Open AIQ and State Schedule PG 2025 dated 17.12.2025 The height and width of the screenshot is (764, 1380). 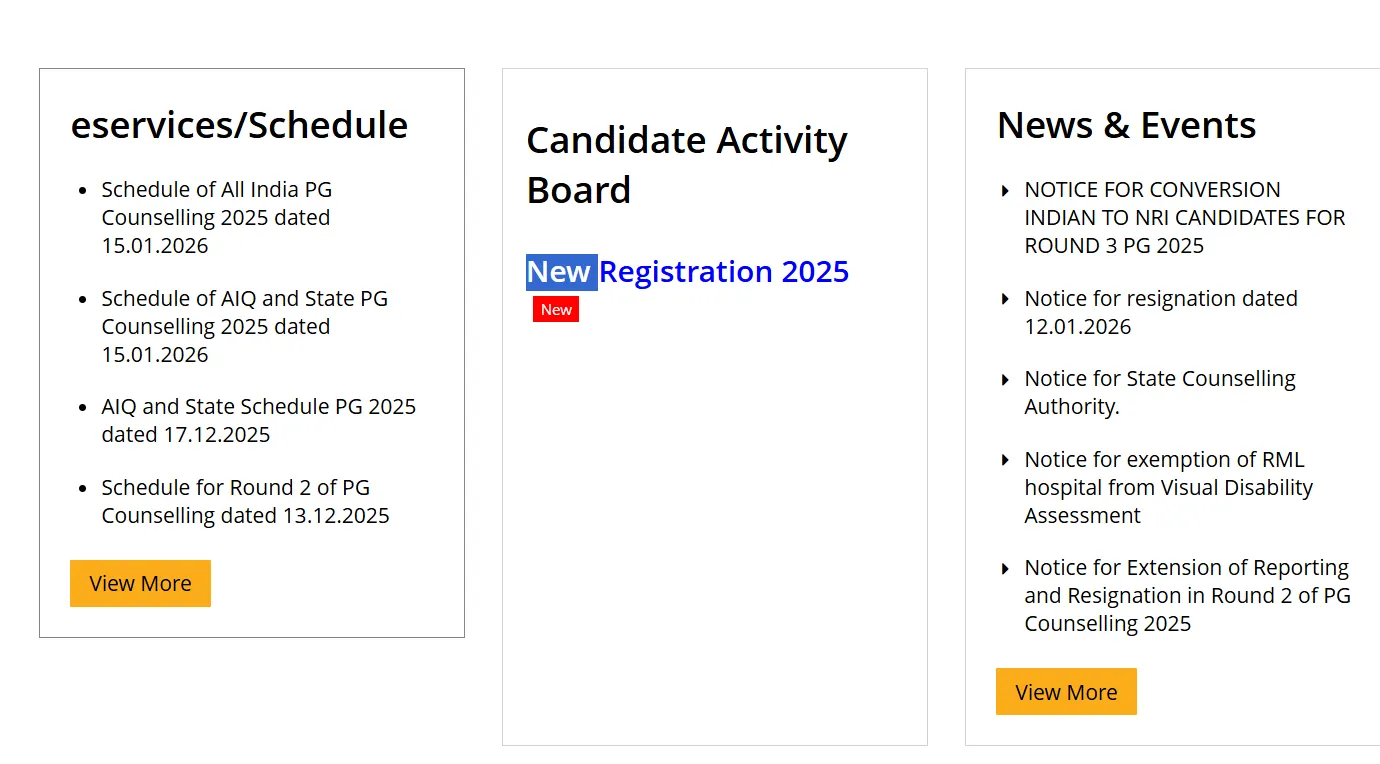(x=258, y=420)
